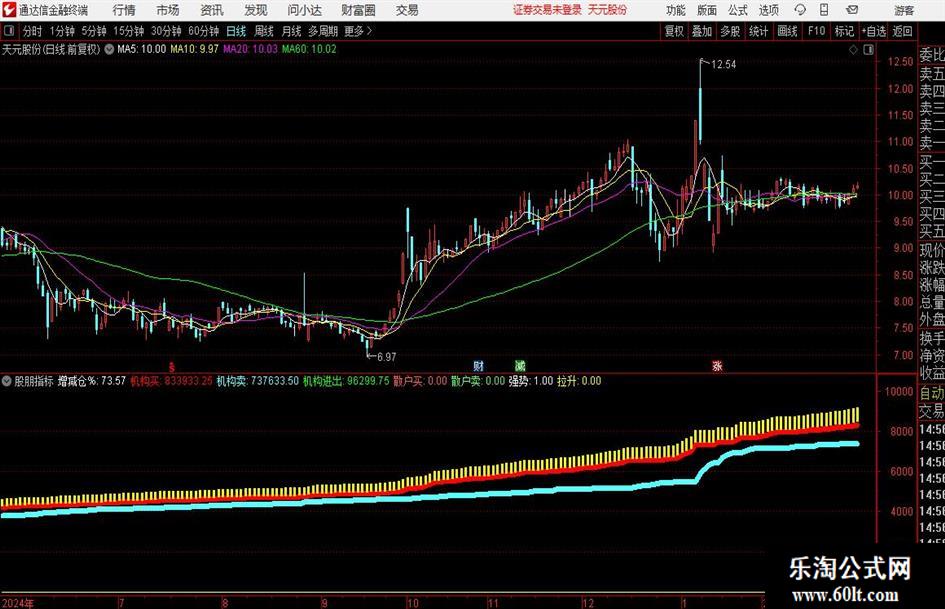Click the 复权 toolbar button

(x=674, y=31)
